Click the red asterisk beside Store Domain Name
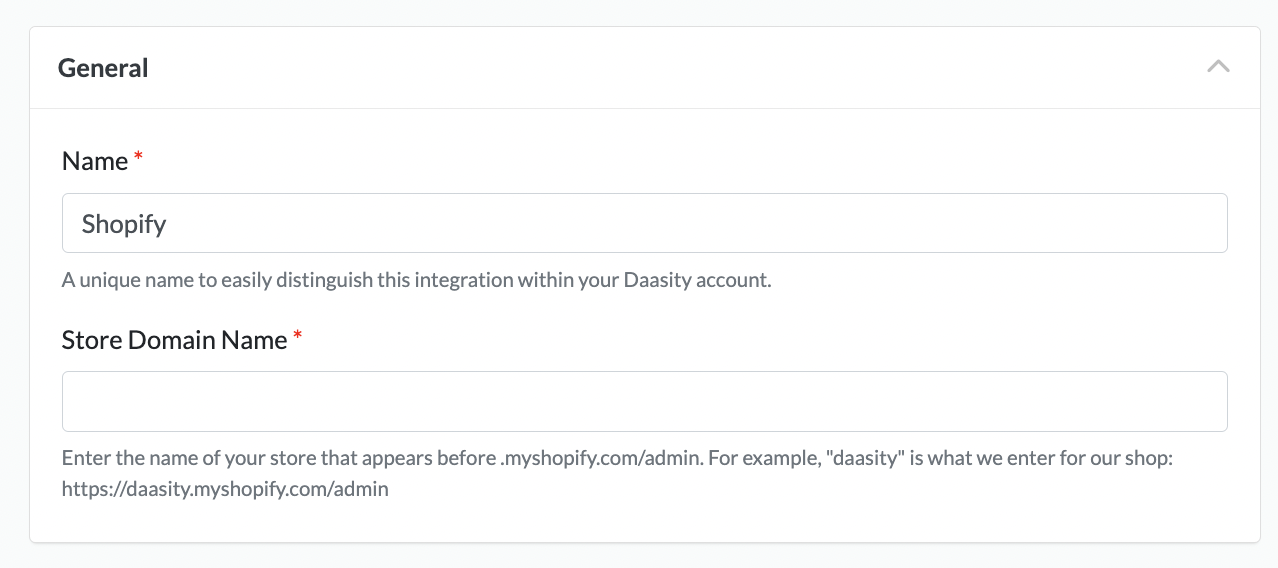 click(297, 337)
